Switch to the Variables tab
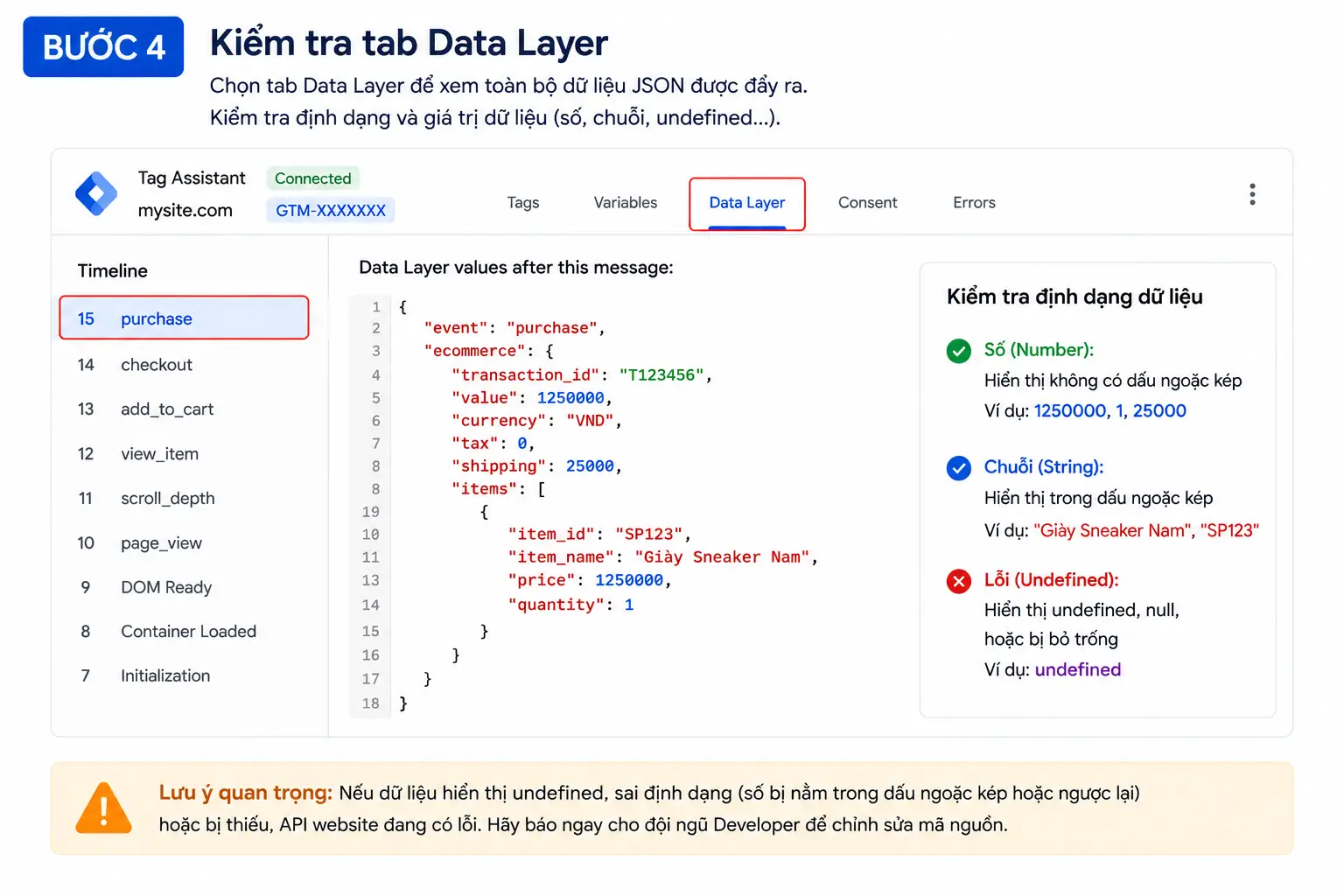1344x896 pixels. [x=626, y=202]
